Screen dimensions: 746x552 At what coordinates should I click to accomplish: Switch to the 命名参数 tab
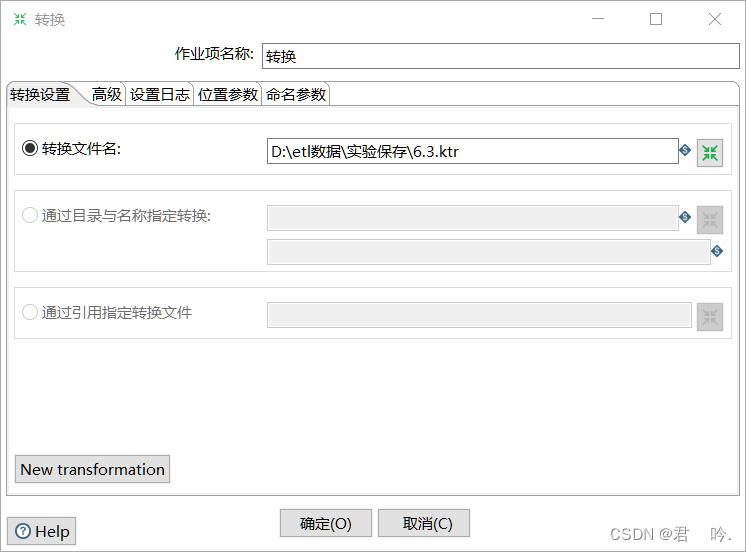coord(295,94)
